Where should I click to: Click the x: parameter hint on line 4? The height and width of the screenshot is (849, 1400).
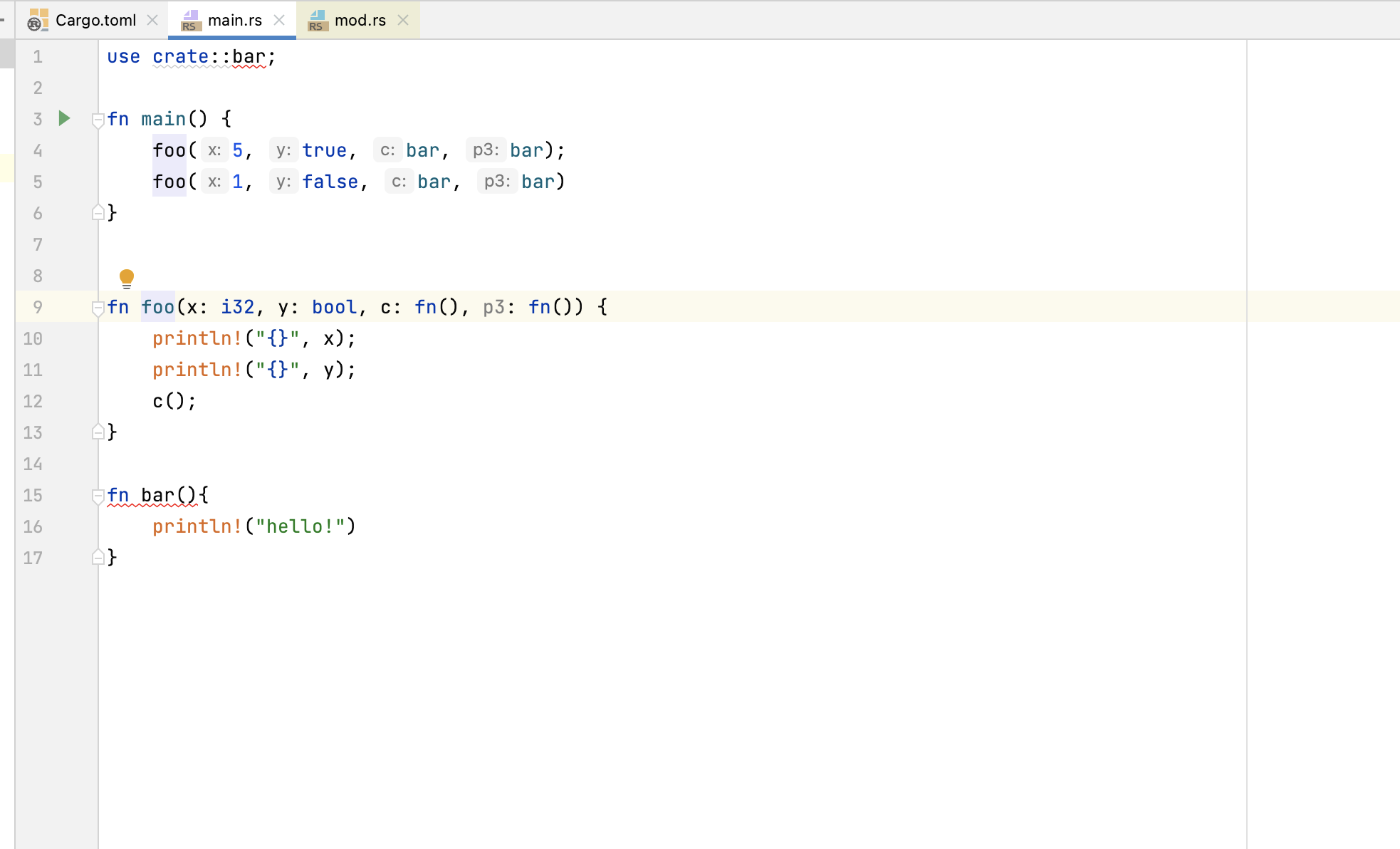214,150
